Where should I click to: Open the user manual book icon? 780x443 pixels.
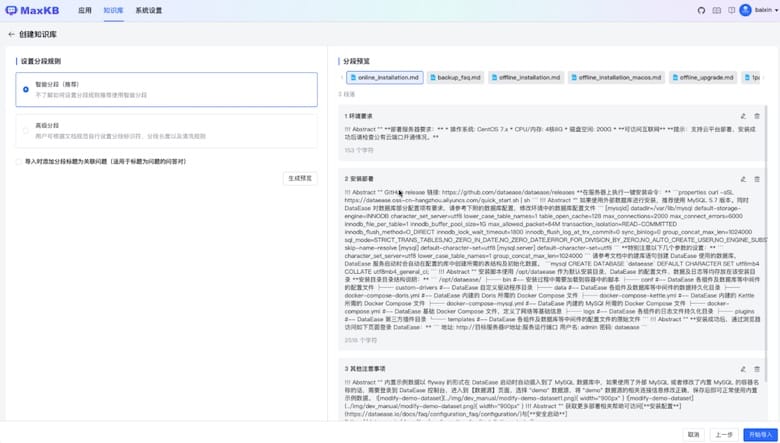[716, 10]
